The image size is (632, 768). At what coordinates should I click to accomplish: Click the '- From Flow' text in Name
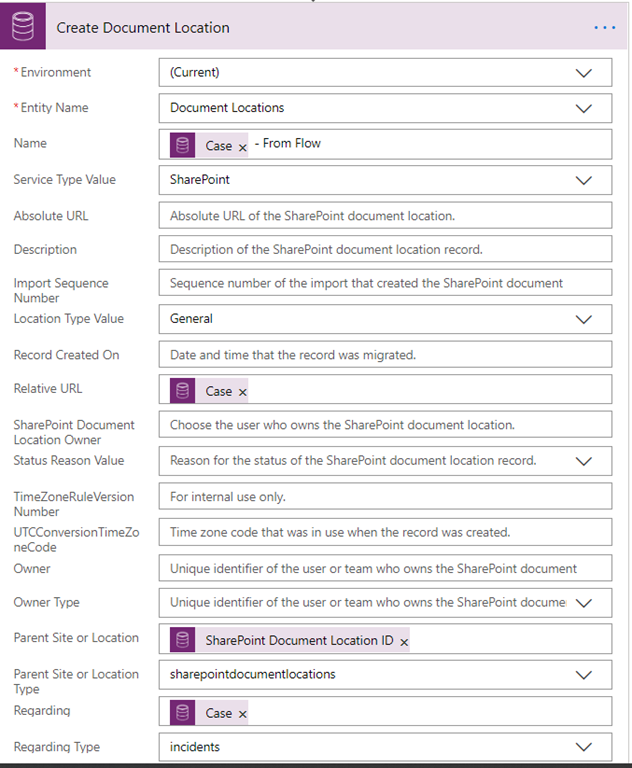(x=288, y=143)
